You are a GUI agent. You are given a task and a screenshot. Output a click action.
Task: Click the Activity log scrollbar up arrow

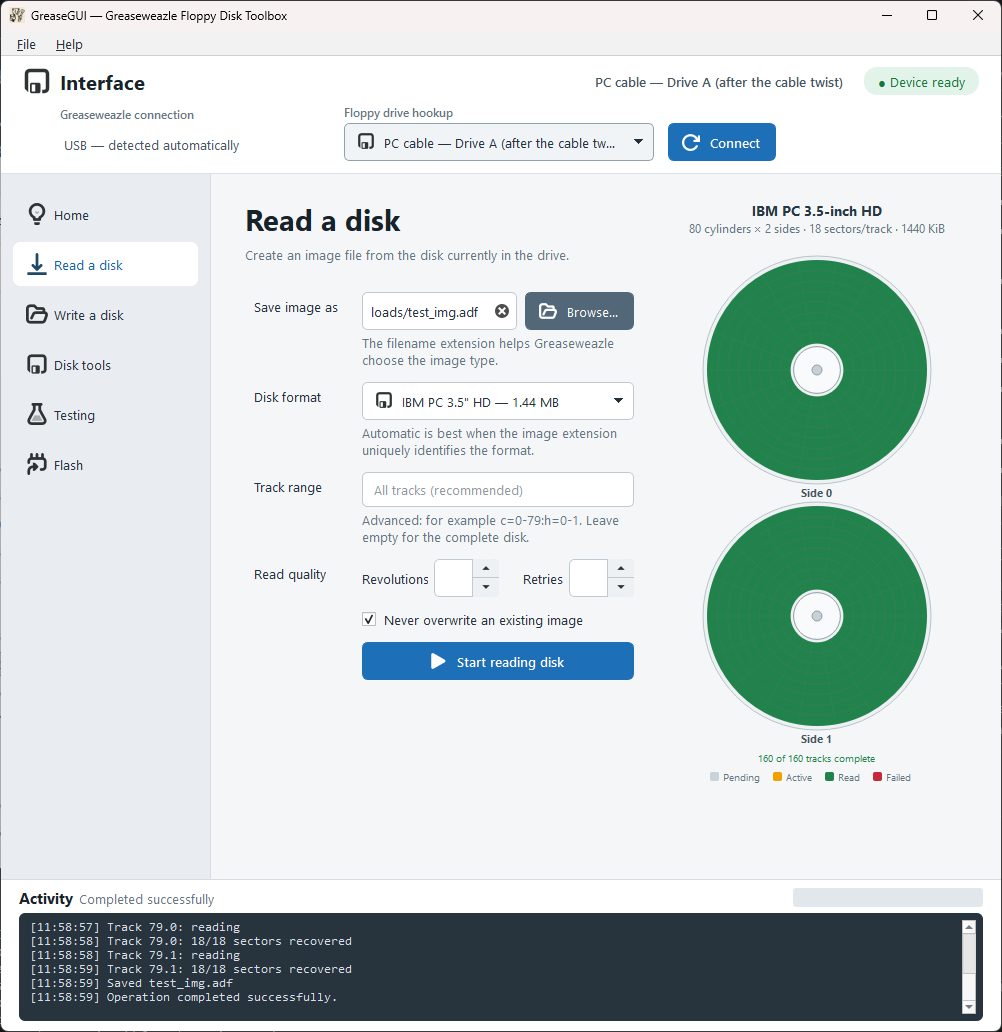coord(968,927)
